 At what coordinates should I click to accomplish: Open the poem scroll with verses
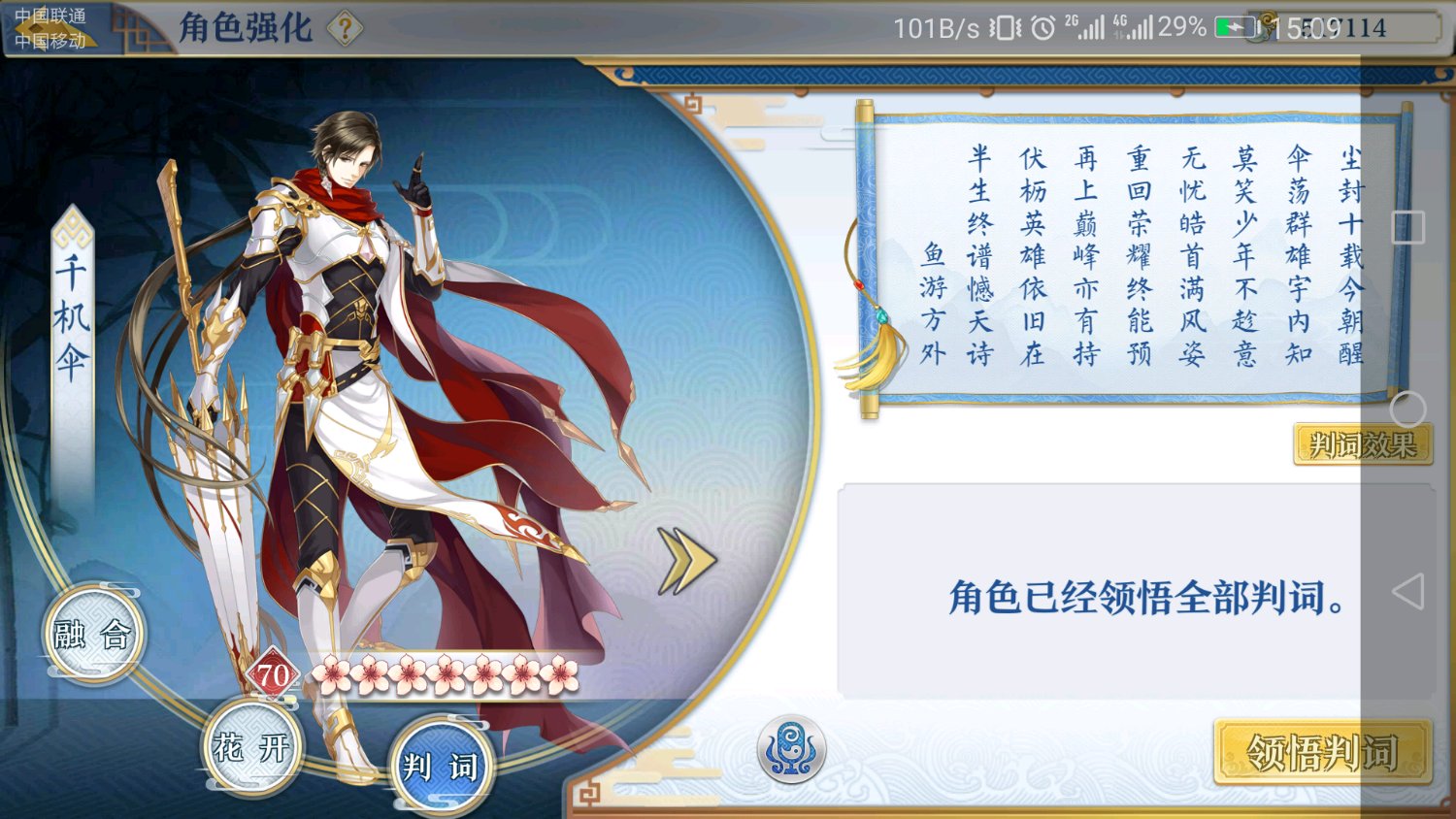[x=1131, y=257]
